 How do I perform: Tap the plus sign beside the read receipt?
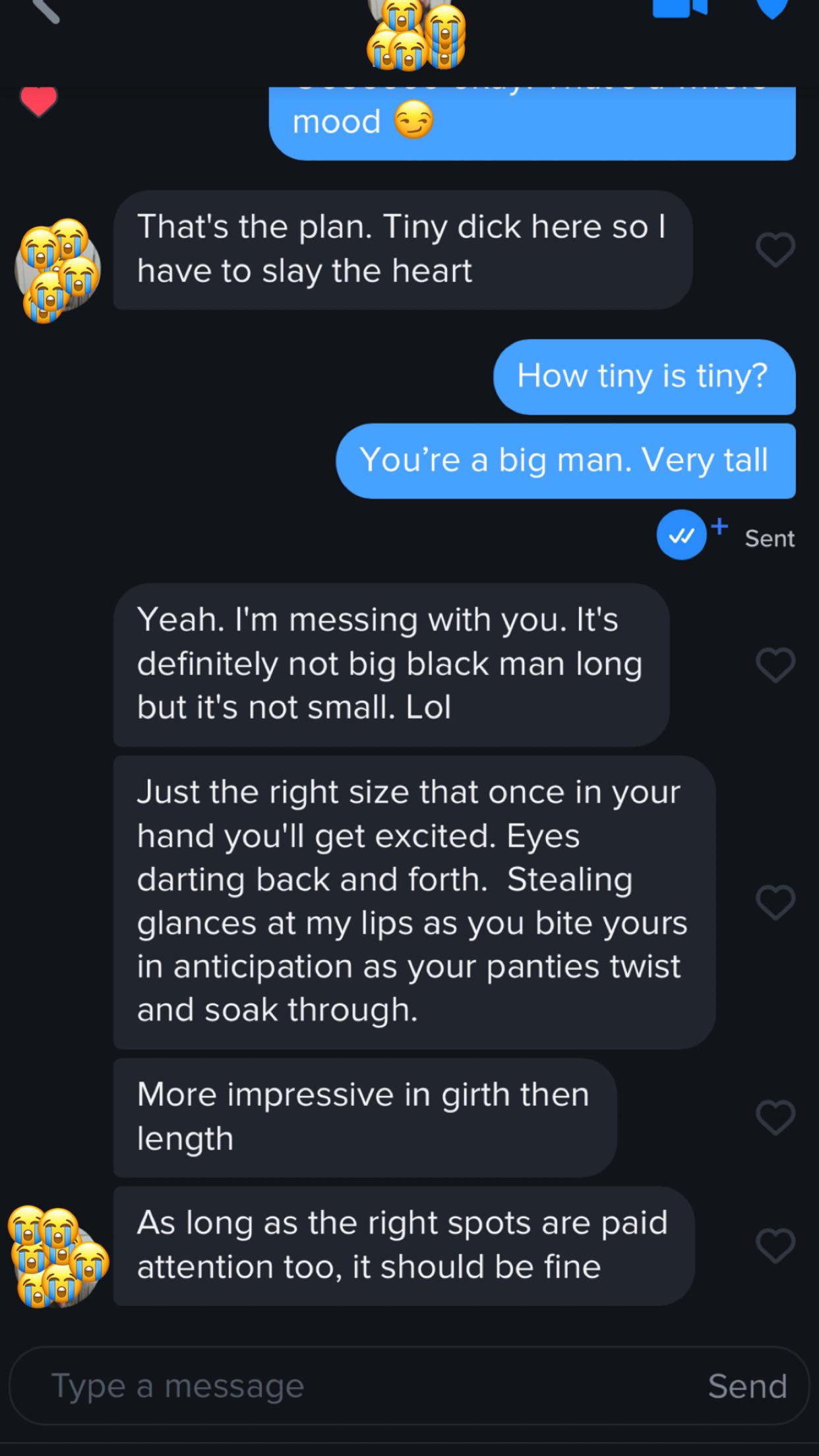[719, 526]
